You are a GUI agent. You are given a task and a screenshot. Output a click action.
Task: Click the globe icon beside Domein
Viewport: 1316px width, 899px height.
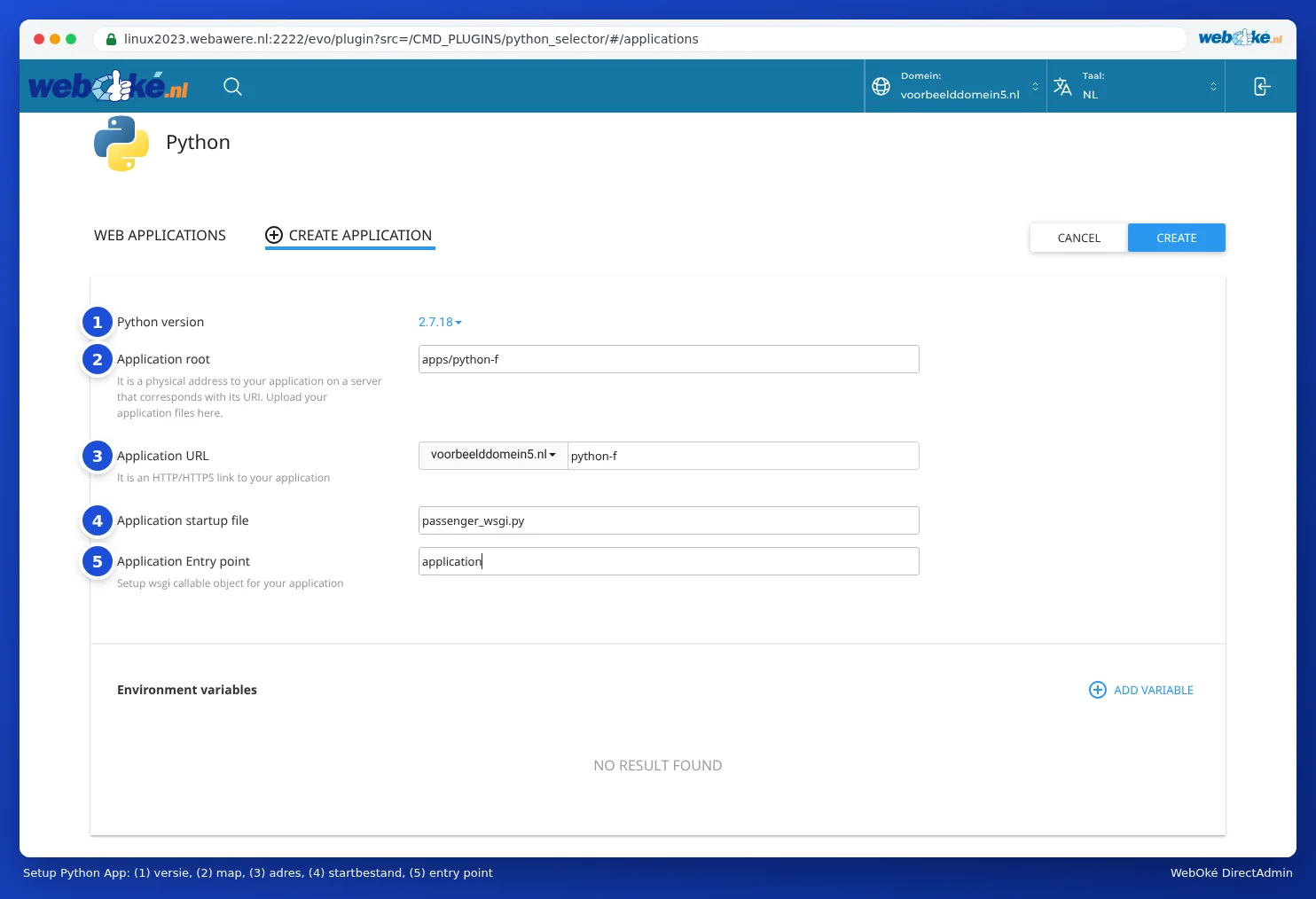click(881, 86)
